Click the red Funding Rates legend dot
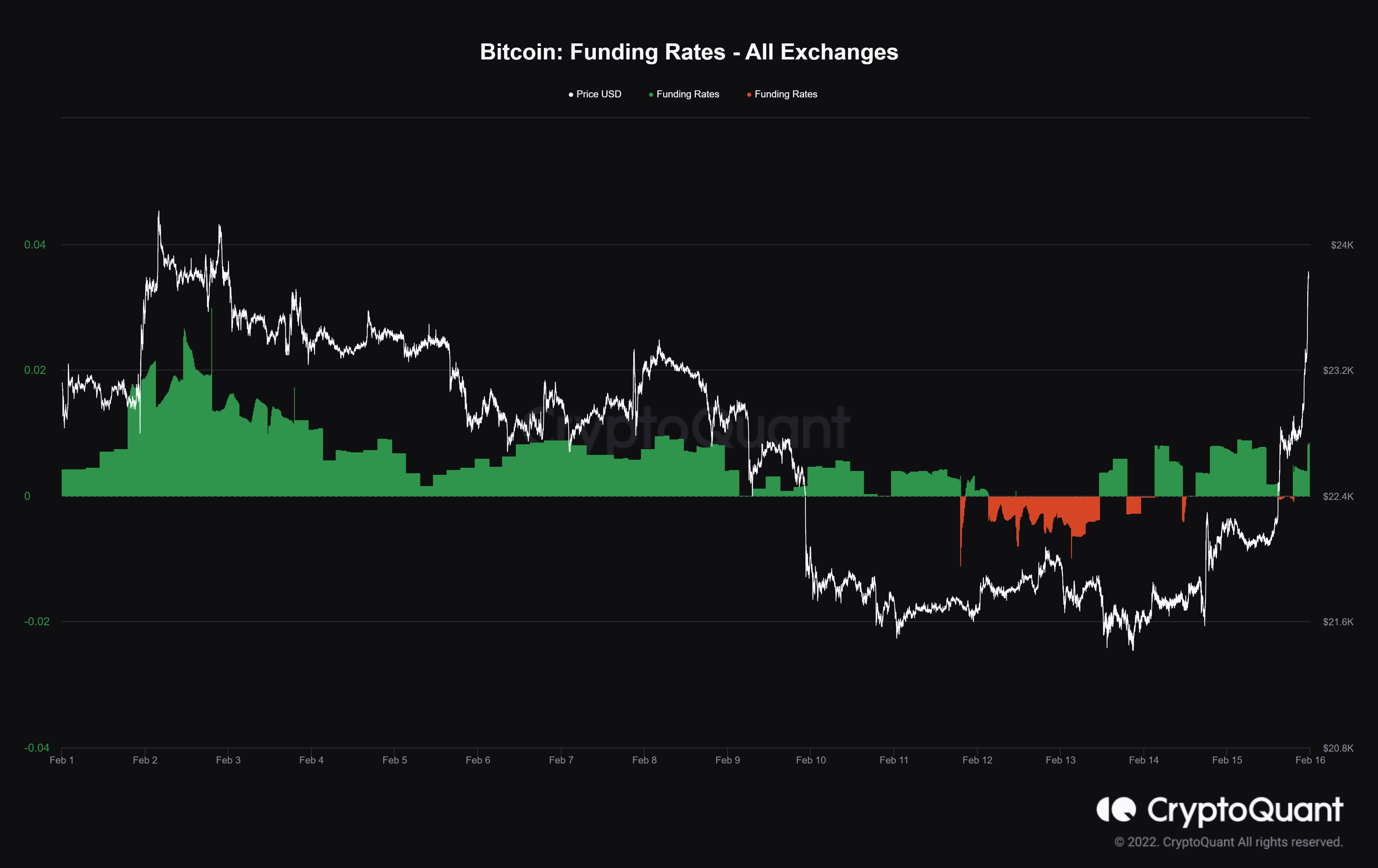 pos(749,95)
